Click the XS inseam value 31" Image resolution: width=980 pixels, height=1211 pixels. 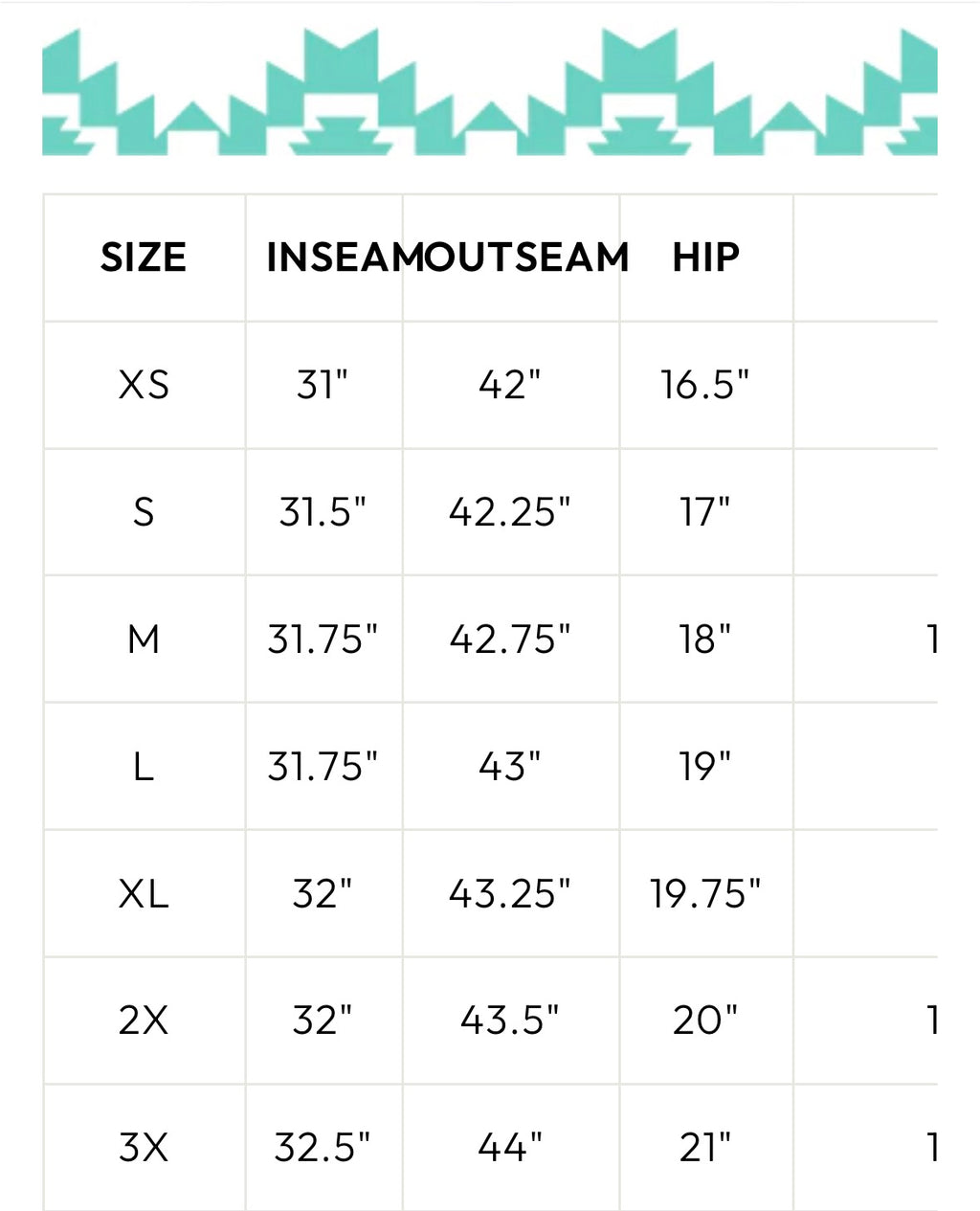[323, 385]
